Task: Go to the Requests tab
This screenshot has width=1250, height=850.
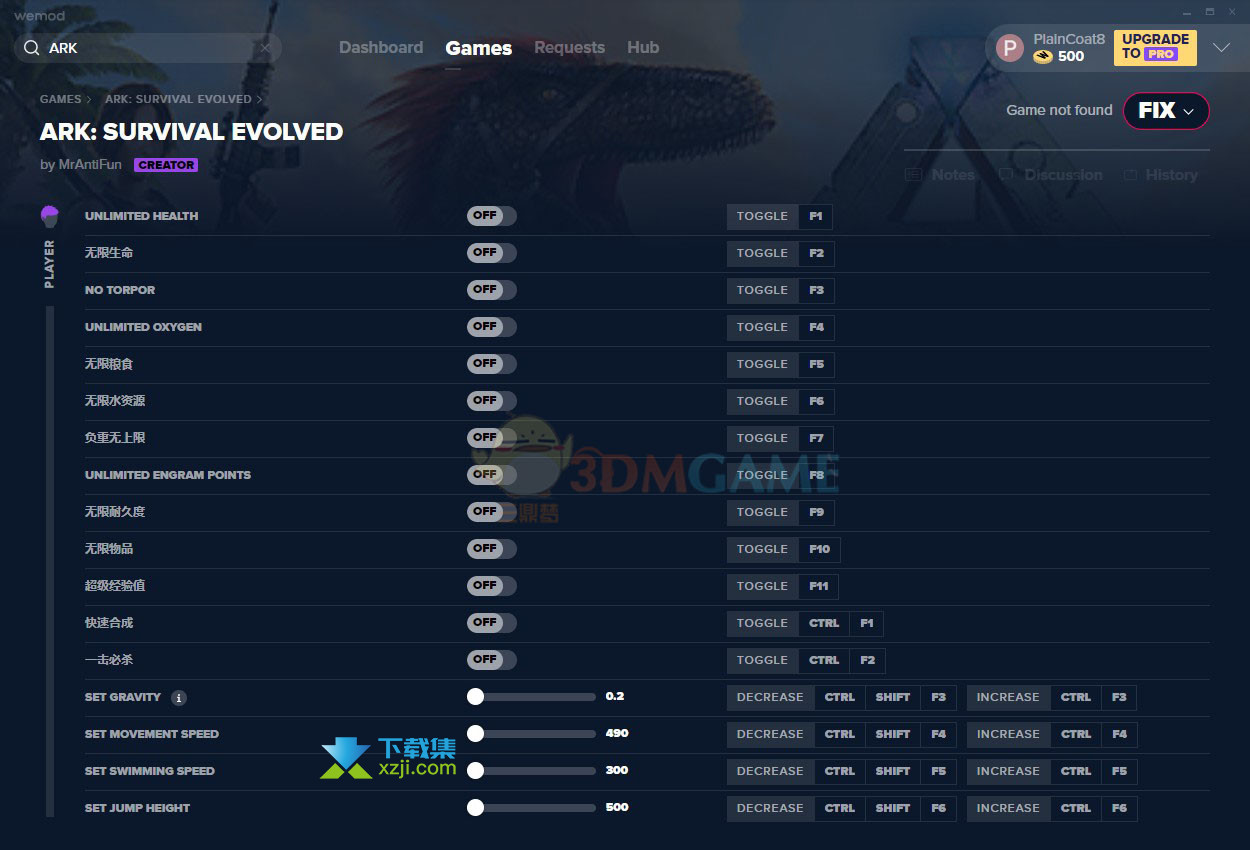Action: point(569,48)
